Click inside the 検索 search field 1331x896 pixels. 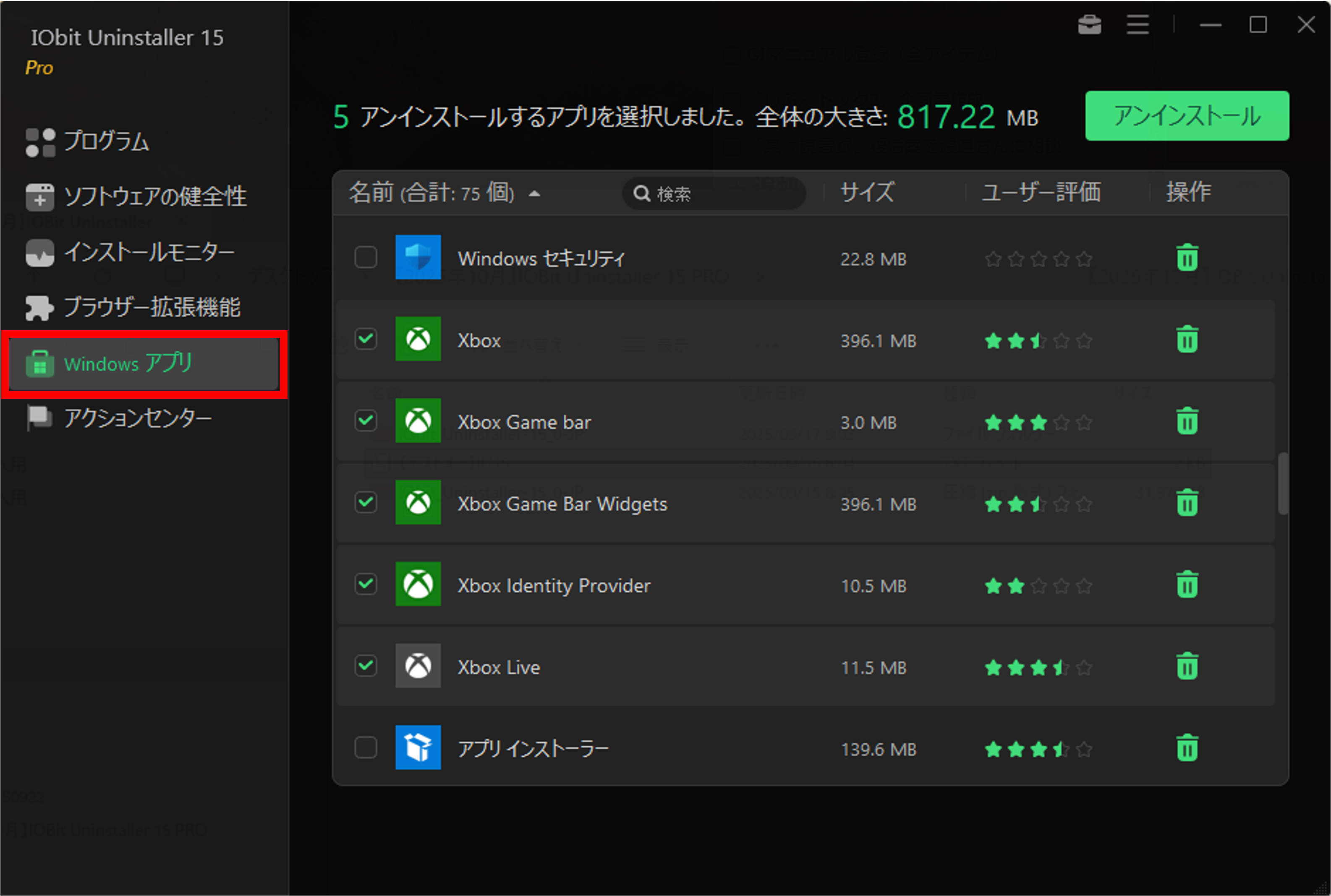click(x=714, y=194)
